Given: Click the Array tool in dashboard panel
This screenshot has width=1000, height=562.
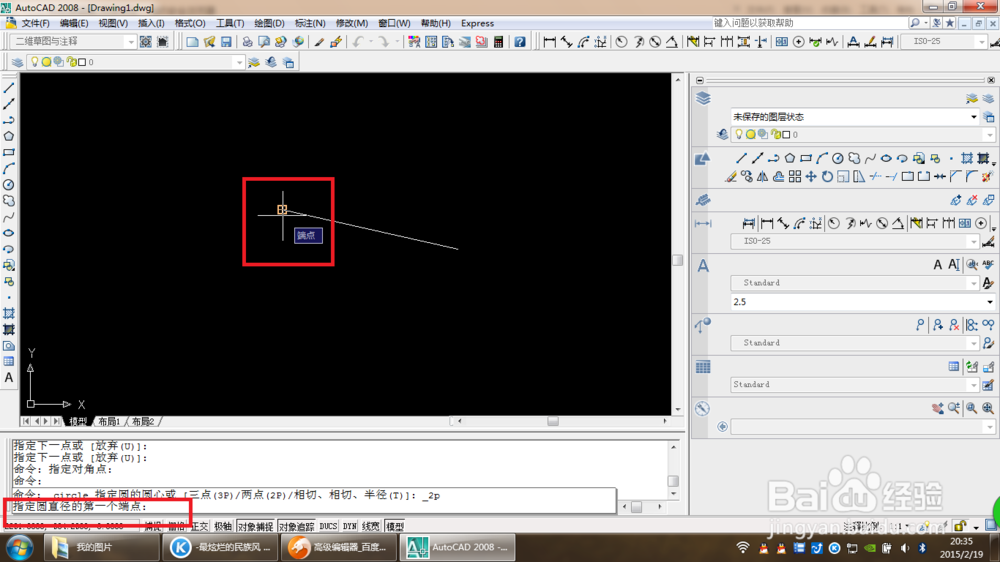Looking at the screenshot, I should 795,177.
